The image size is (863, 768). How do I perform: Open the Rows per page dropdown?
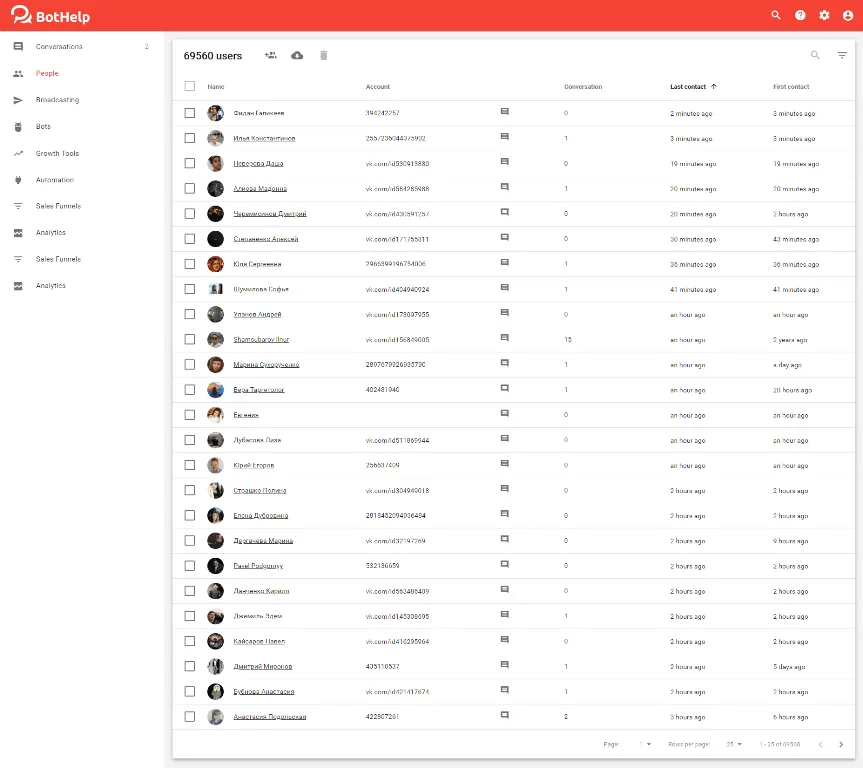[x=734, y=744]
